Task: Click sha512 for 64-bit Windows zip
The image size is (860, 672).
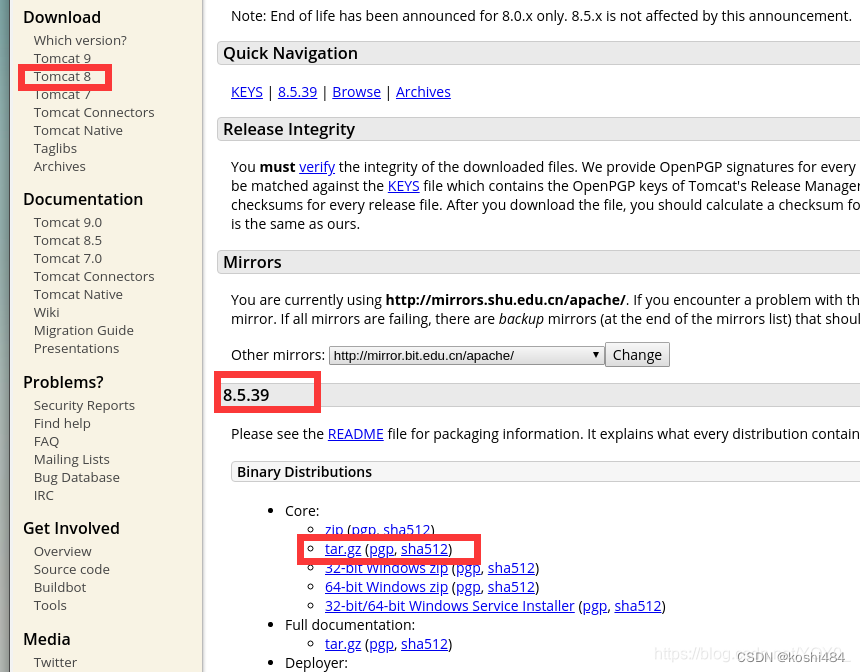Action: click(x=511, y=587)
